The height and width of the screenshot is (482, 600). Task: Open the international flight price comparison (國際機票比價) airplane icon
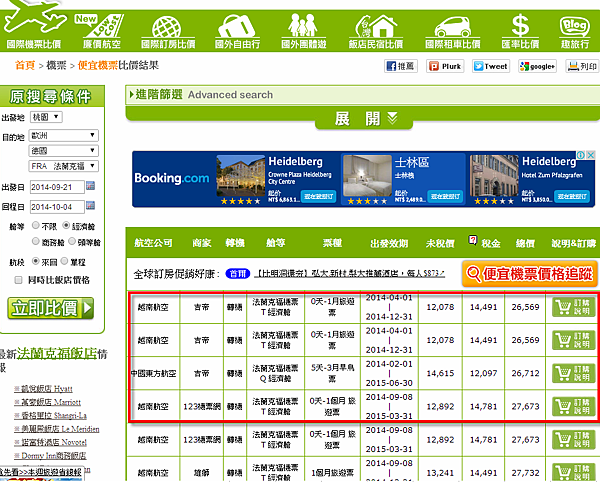(34, 26)
